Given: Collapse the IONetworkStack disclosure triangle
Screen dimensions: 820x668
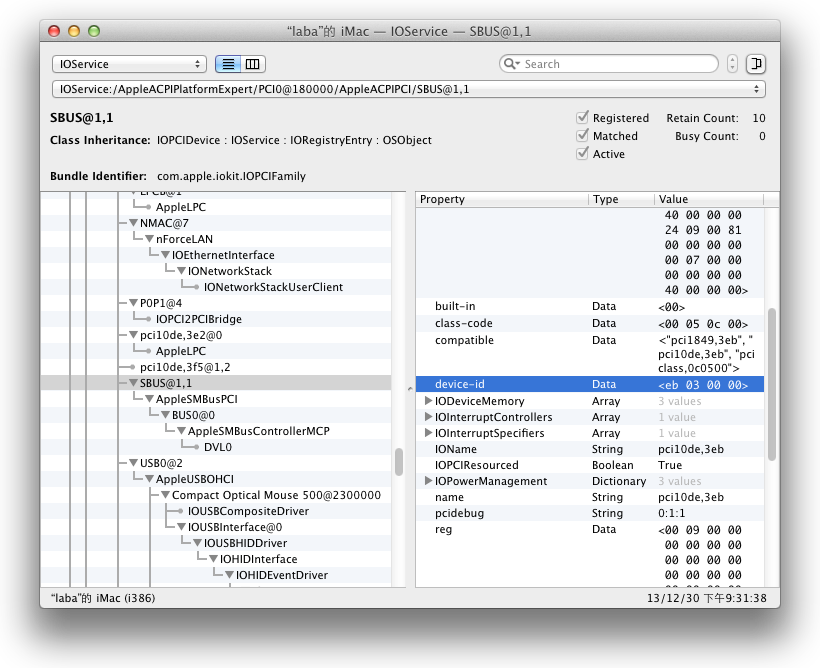Looking at the screenshot, I should point(181,271).
